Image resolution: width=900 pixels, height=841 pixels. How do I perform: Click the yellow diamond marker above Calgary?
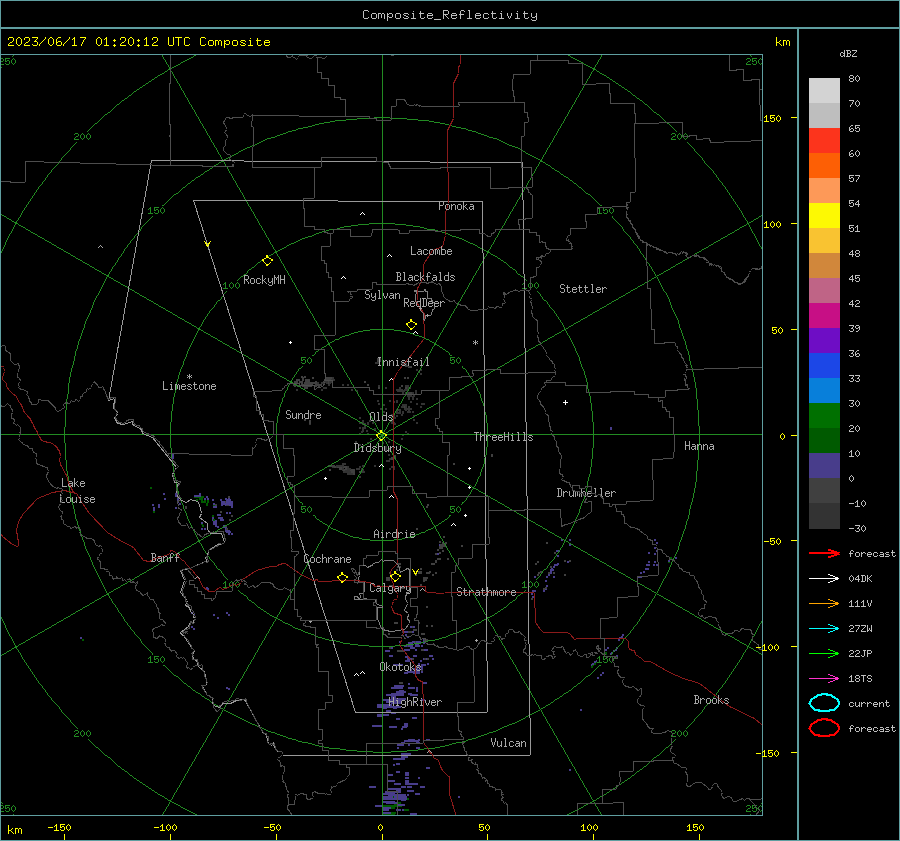click(x=395, y=576)
